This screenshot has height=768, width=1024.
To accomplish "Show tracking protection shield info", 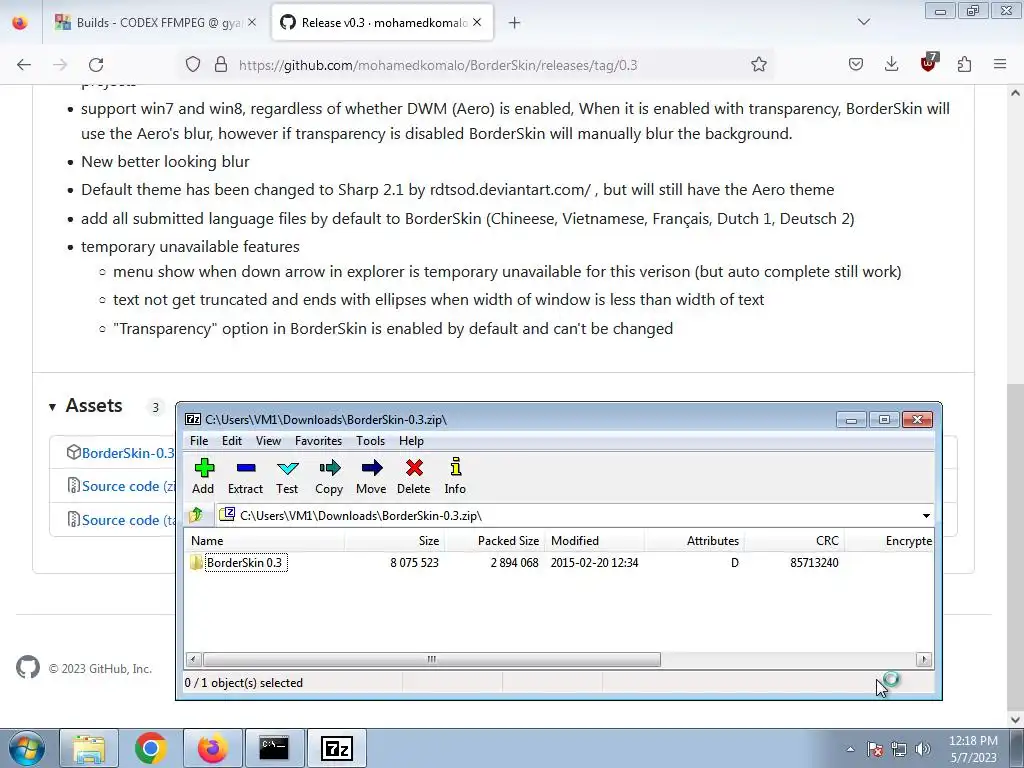I will [x=193, y=64].
